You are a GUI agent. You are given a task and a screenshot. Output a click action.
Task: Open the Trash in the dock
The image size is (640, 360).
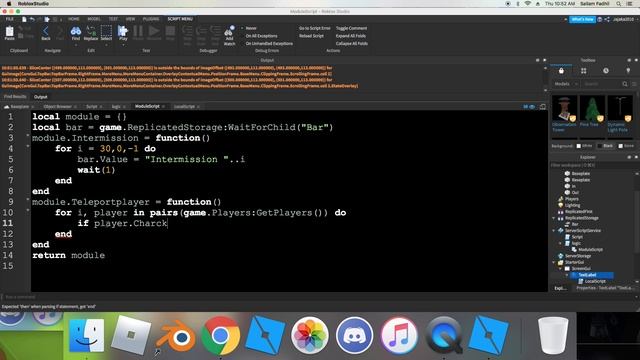(x=553, y=336)
